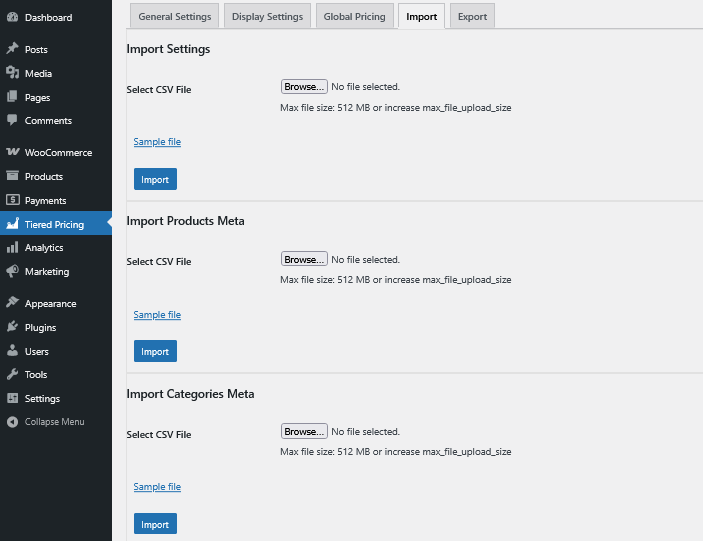Viewport: 703px width, 541px height.
Task: Click the Appearance paintbrush icon
Action: click(12, 303)
